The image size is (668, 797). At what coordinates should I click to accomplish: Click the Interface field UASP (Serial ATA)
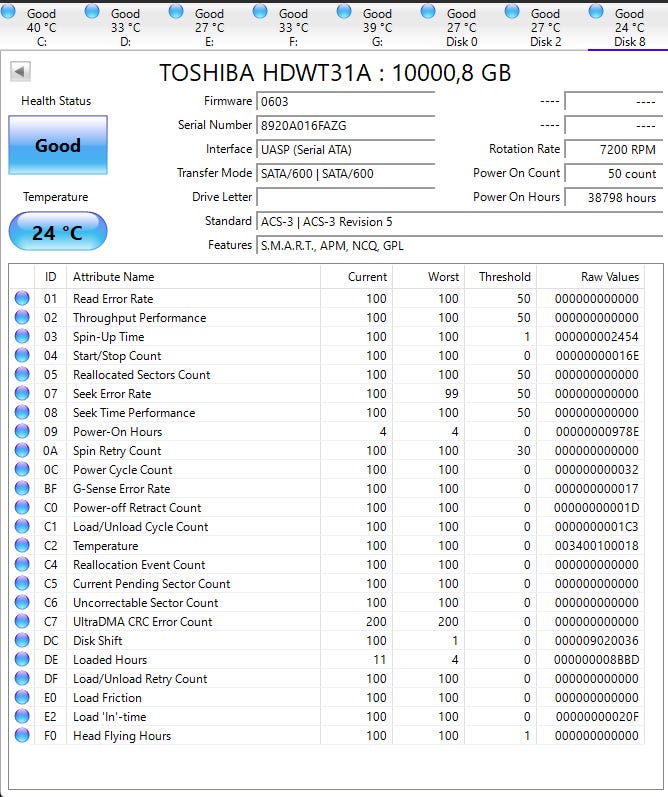[346, 149]
